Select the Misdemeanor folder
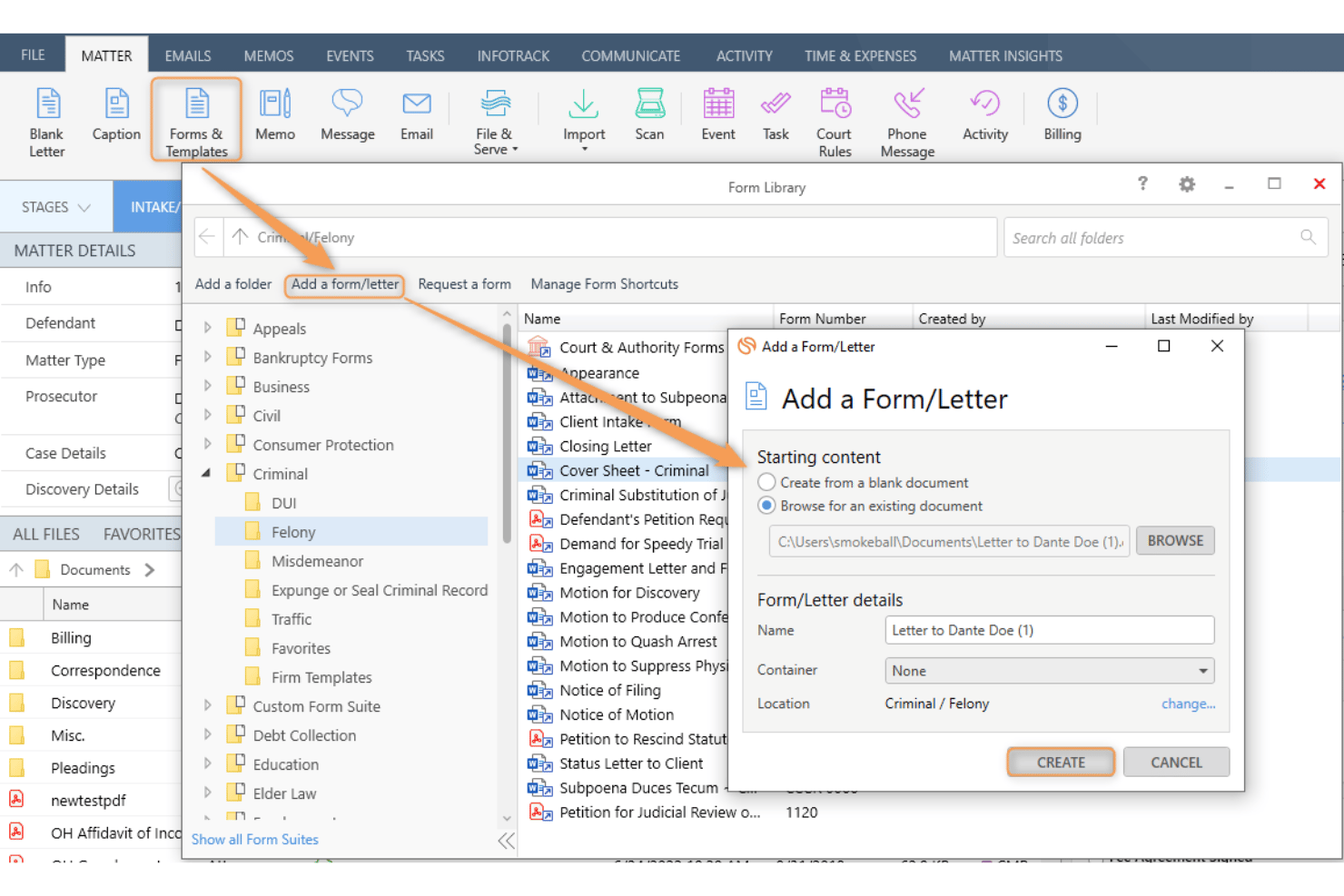The image size is (1344, 896). point(317,561)
